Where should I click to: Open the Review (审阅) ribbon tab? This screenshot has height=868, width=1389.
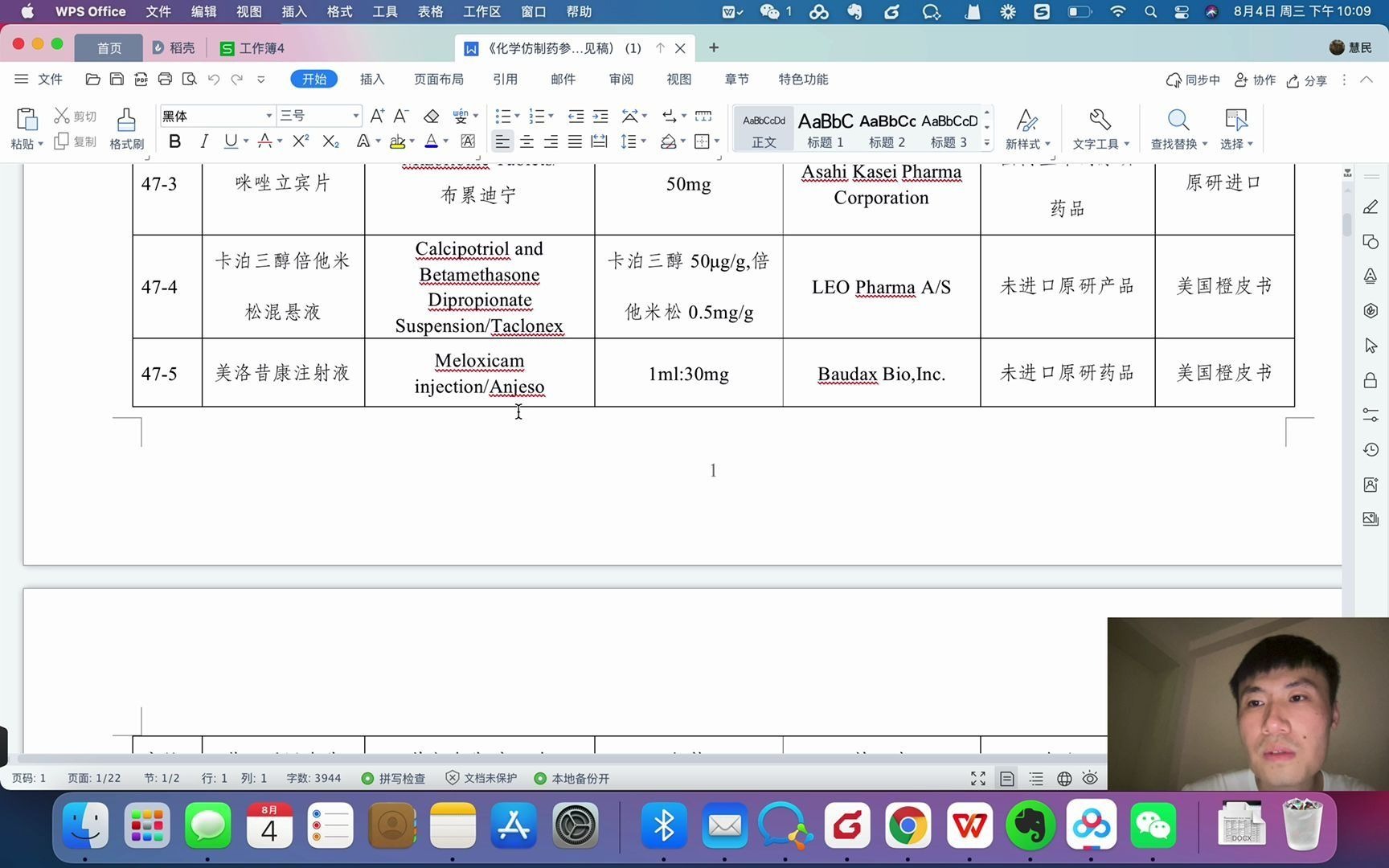(x=621, y=79)
